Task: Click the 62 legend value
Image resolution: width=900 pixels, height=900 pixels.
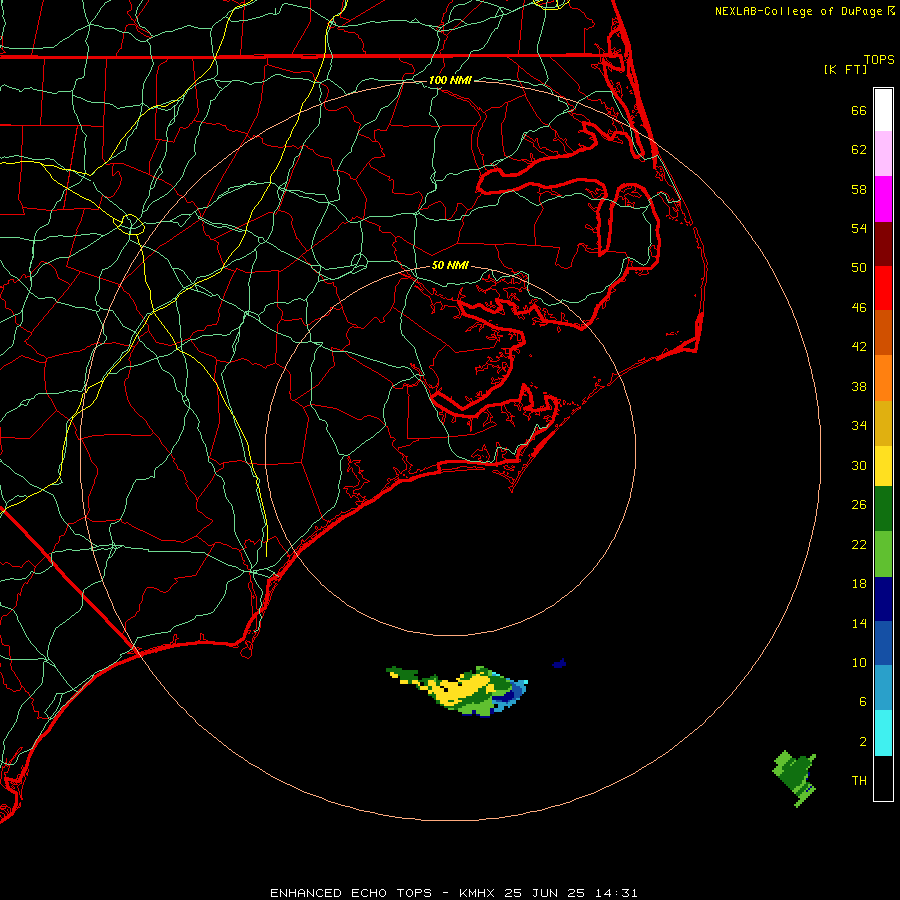Action: coord(859,150)
